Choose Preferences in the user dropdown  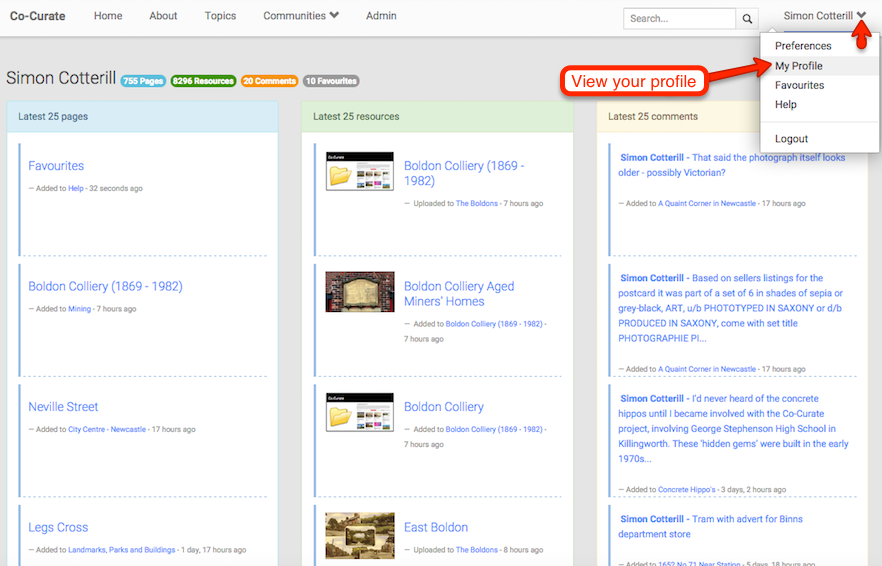point(803,46)
